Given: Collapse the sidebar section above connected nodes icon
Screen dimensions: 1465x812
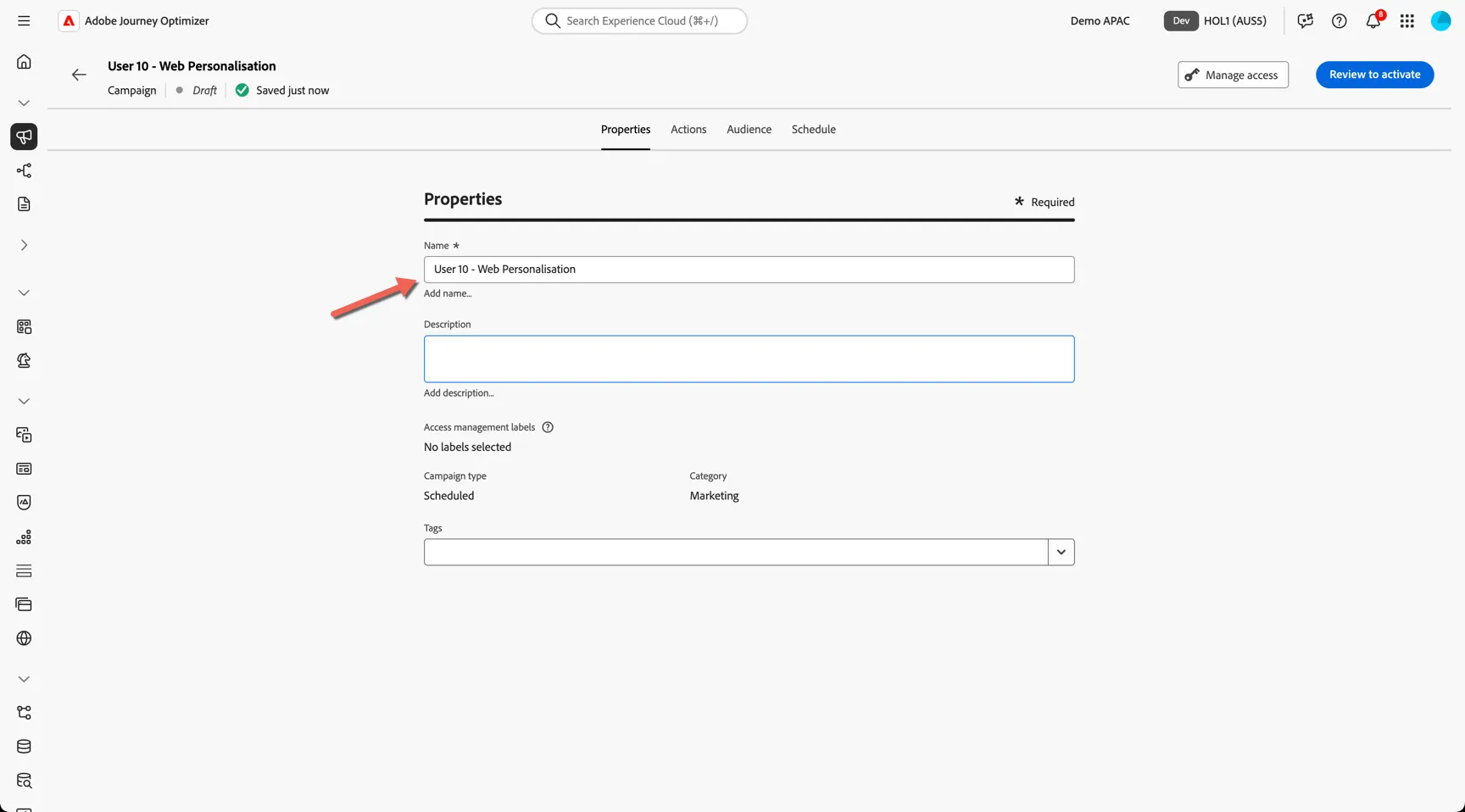Looking at the screenshot, I should tap(24, 679).
